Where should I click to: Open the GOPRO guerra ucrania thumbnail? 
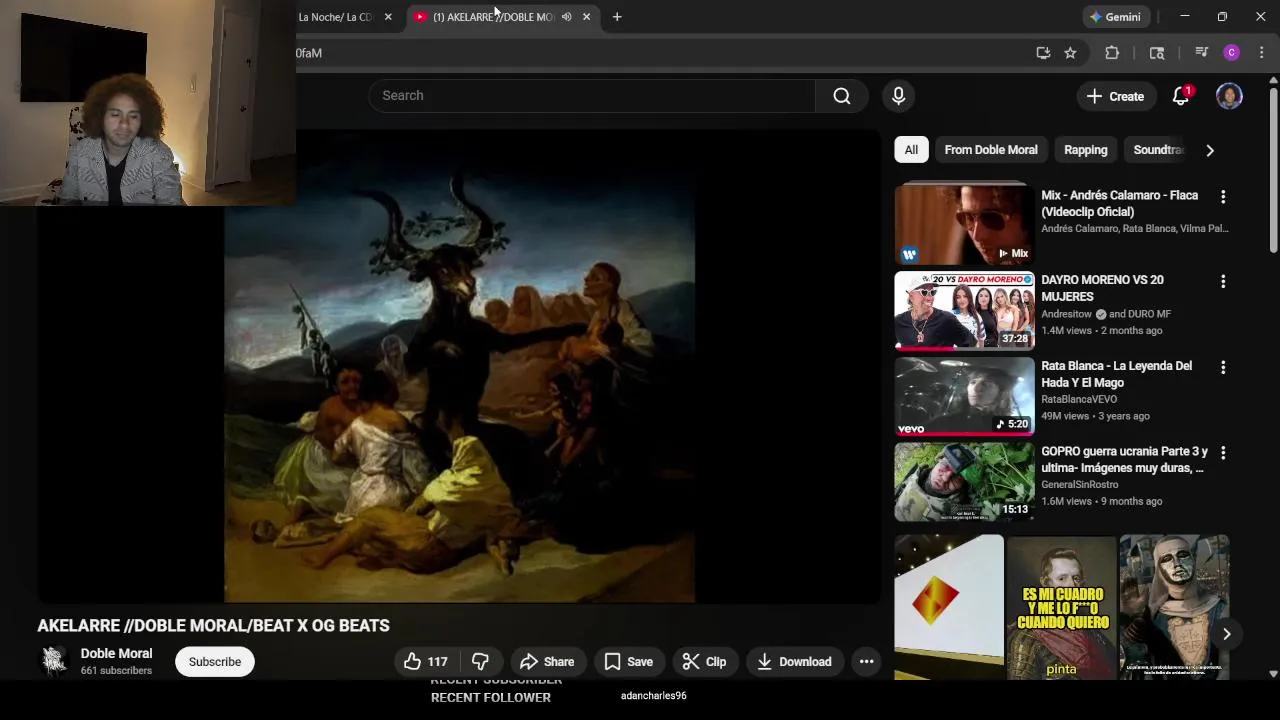964,481
